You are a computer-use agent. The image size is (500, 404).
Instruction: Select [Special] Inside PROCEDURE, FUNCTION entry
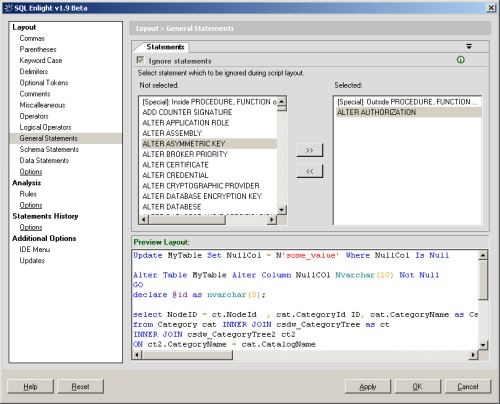(209, 102)
